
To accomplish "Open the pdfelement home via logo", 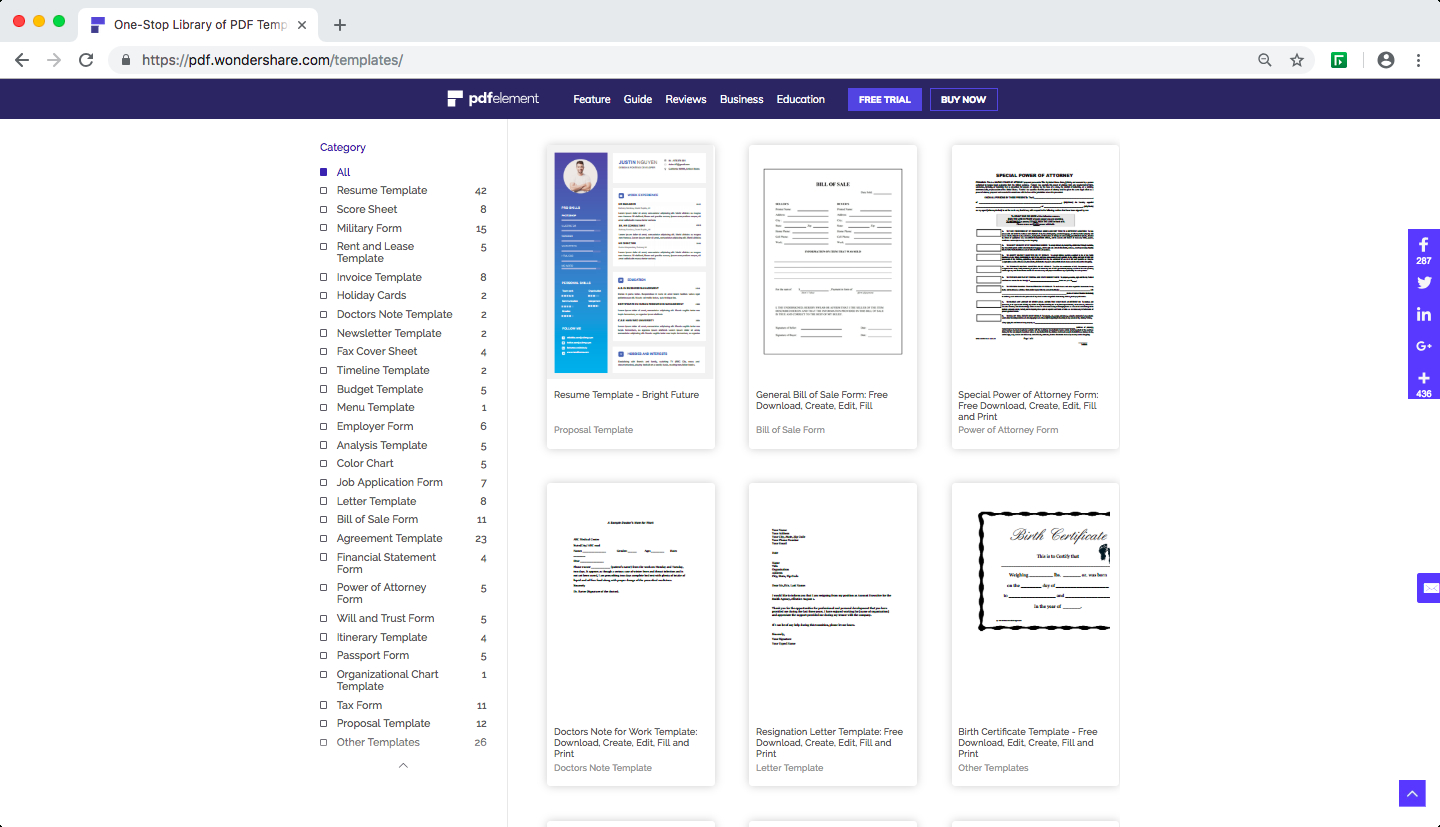I will pyautogui.click(x=494, y=99).
